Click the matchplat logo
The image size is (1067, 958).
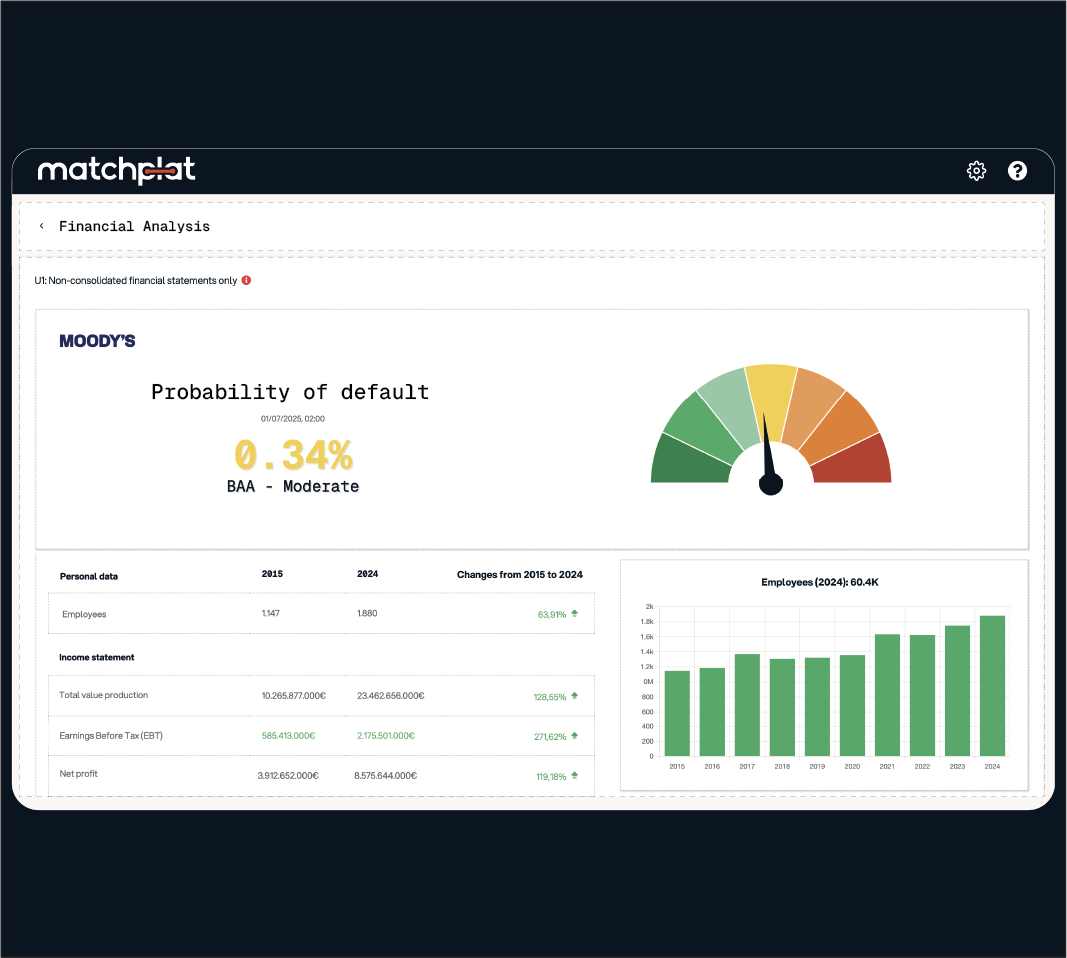tap(116, 171)
